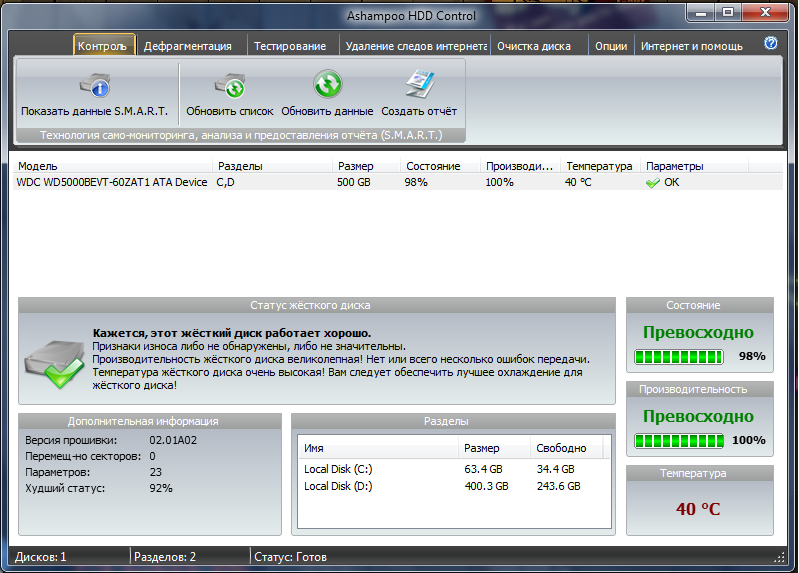Click the Обновить данные label
The height and width of the screenshot is (573, 799).
click(327, 111)
